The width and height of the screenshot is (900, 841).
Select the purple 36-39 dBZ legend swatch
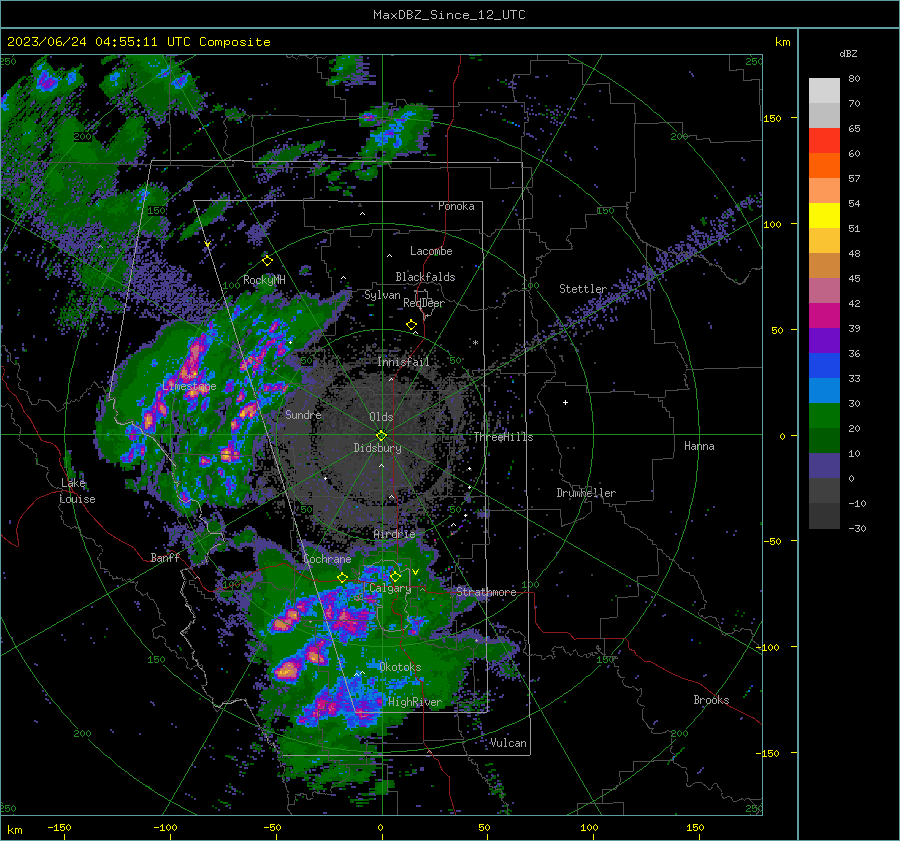point(824,340)
